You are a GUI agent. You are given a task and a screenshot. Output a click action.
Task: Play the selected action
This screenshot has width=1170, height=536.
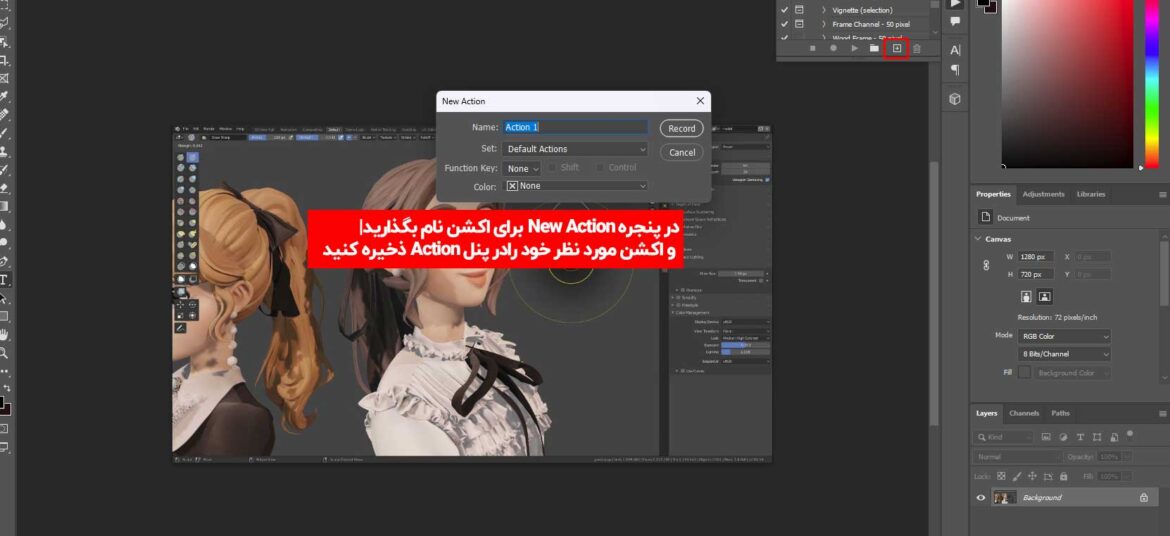pyautogui.click(x=854, y=49)
